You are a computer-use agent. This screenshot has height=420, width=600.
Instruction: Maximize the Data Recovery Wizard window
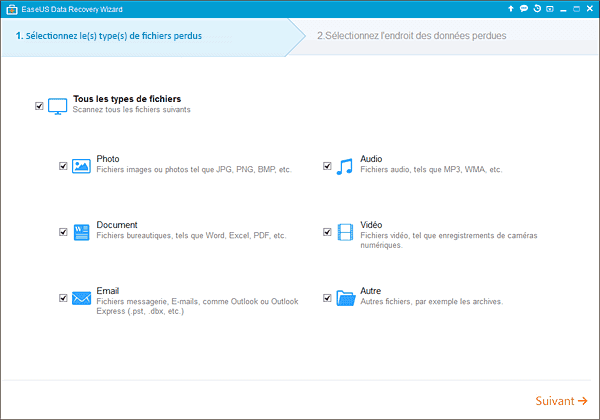coord(576,9)
